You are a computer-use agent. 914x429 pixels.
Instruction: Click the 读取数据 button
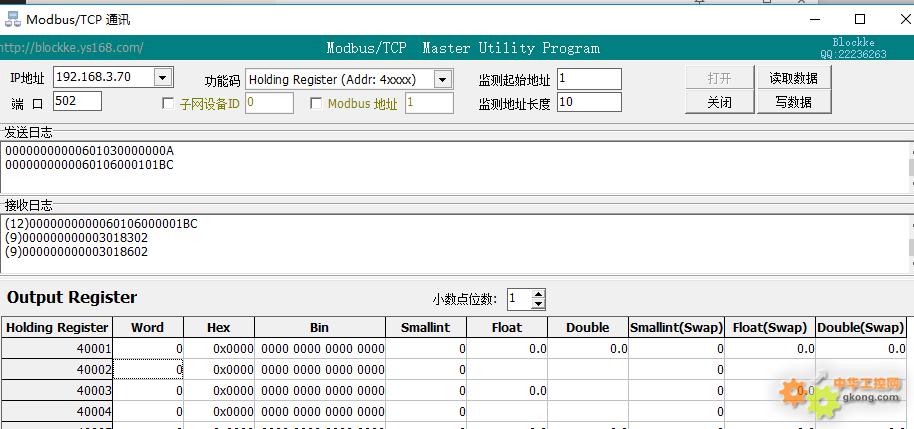click(793, 78)
